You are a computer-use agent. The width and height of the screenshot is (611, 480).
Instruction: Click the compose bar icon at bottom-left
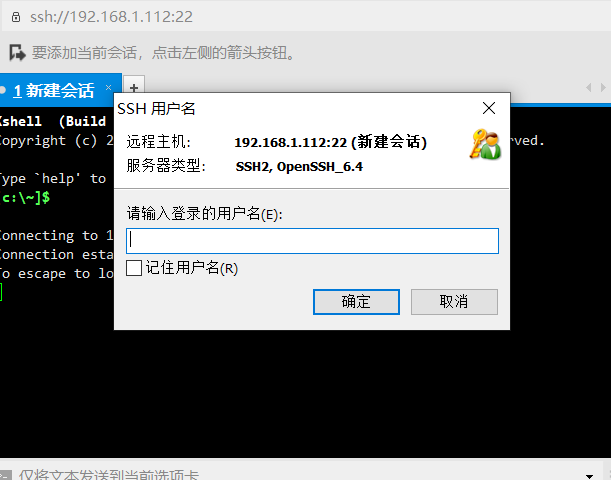(5, 475)
